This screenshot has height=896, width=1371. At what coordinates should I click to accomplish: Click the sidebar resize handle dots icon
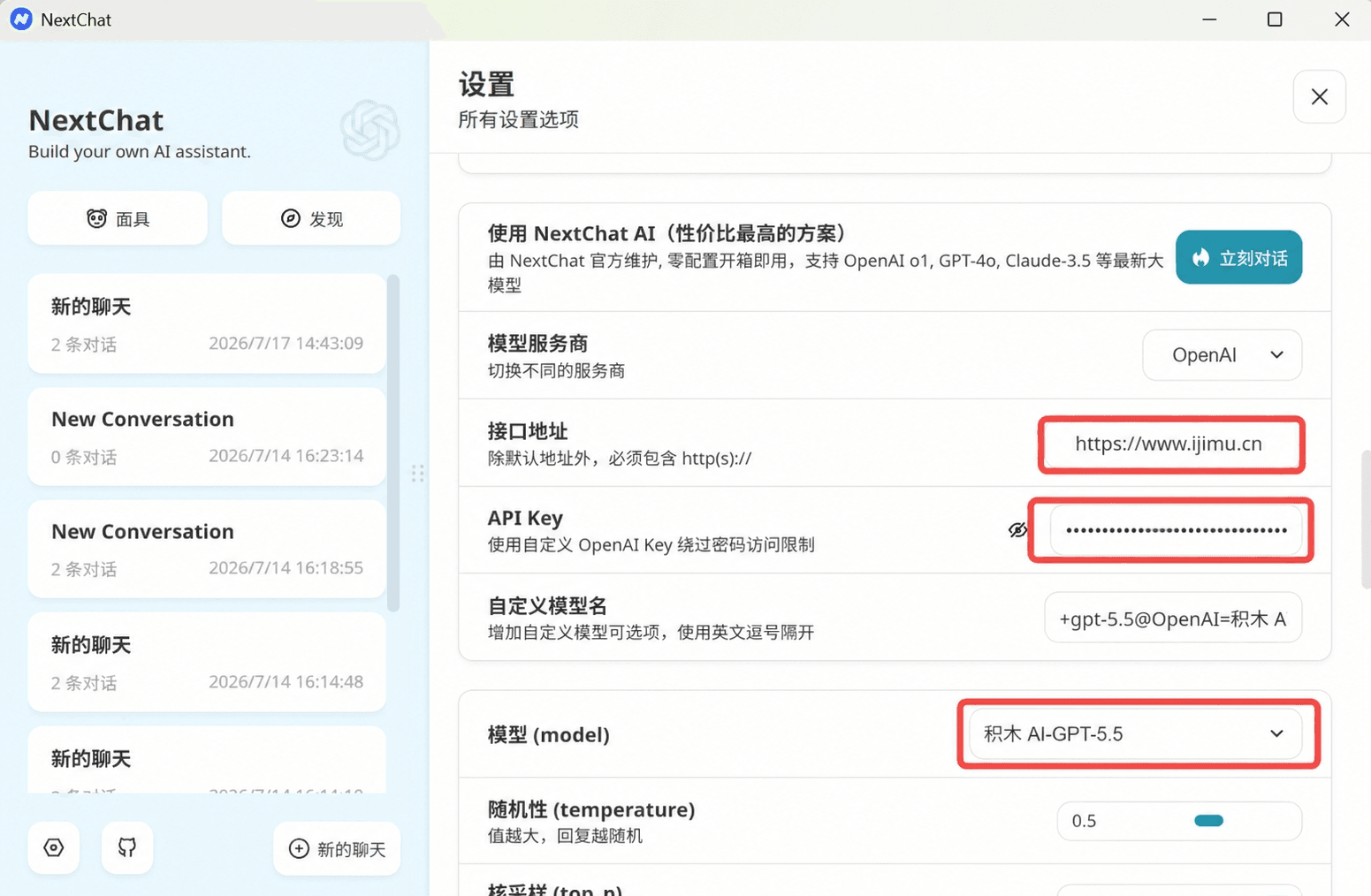417,474
